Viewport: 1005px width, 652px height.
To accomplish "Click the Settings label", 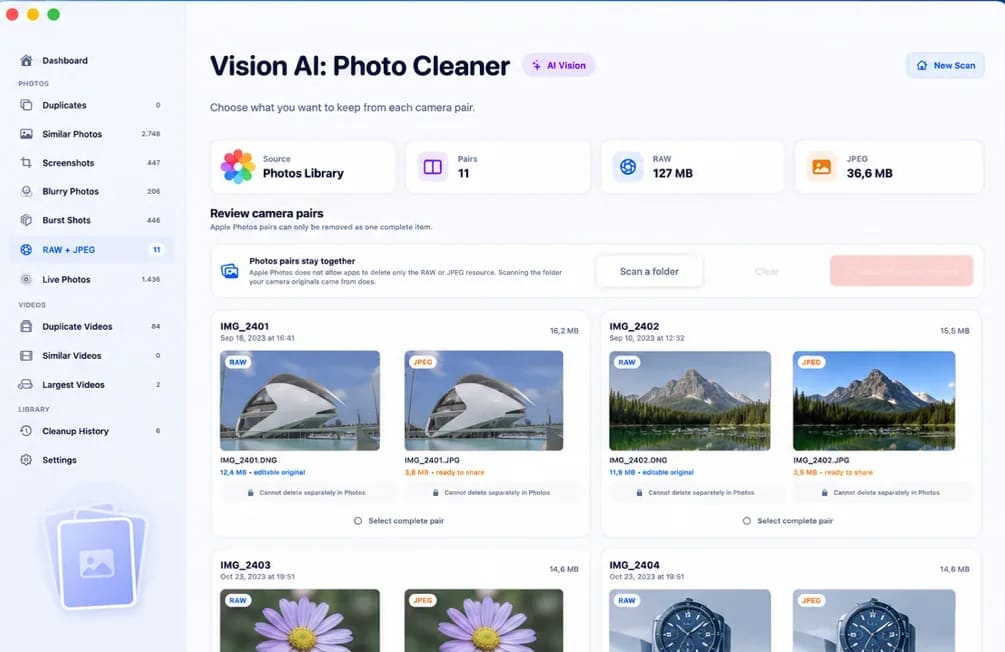I will pos(59,460).
